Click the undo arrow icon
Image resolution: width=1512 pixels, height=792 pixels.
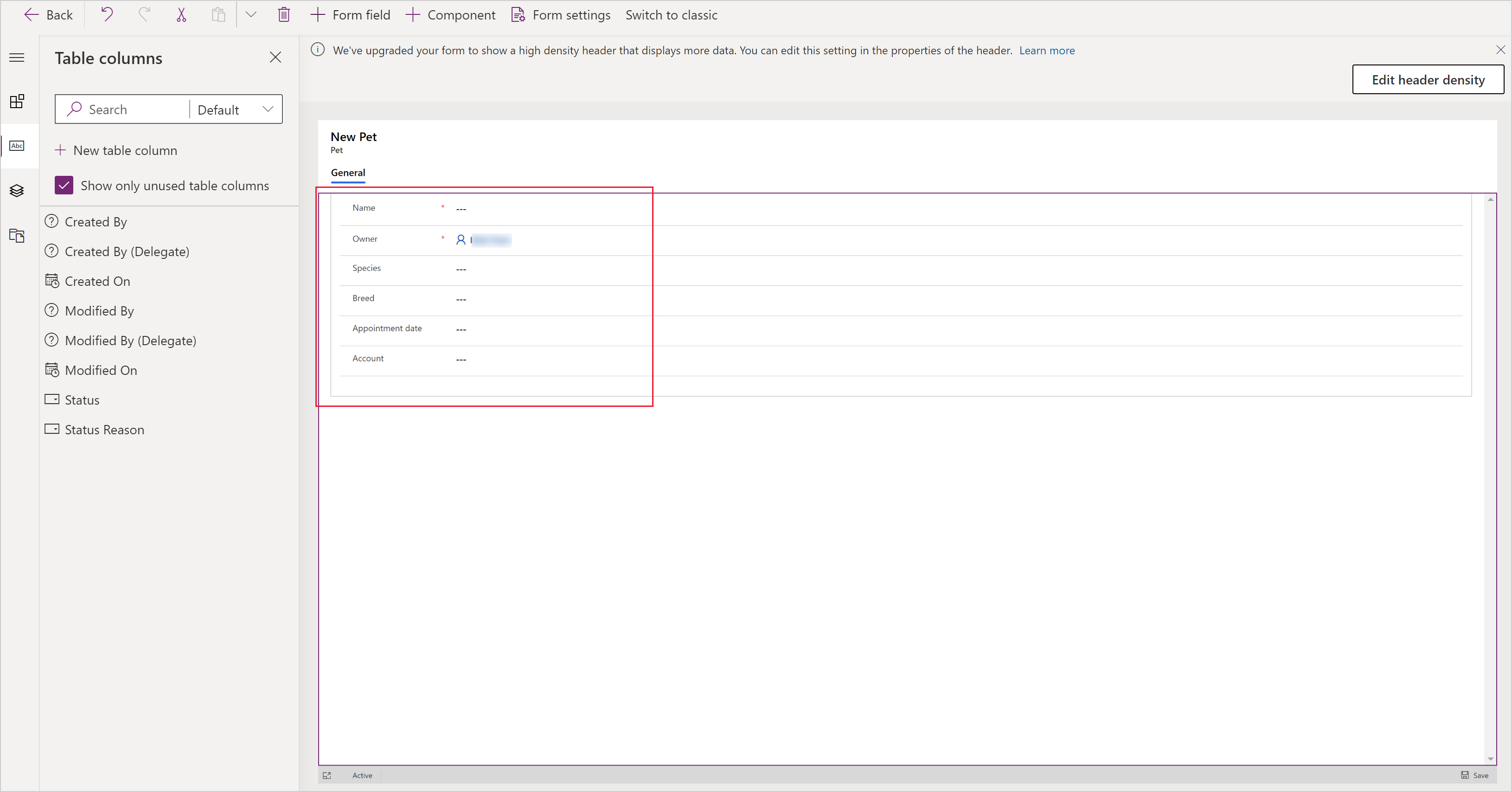pos(107,14)
